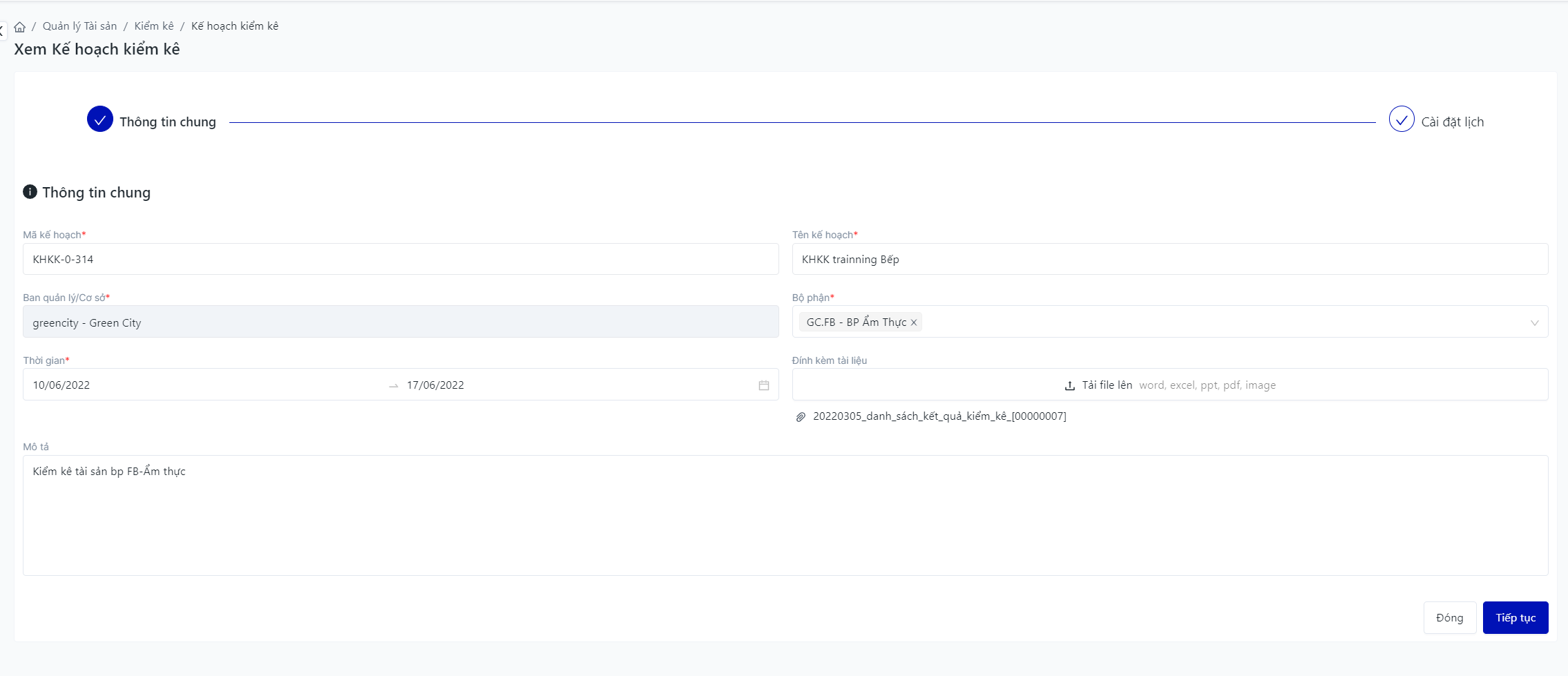Image resolution: width=1568 pixels, height=676 pixels.
Task: Open the Ban quản lý/Cơ sở selector
Action: click(x=400, y=322)
